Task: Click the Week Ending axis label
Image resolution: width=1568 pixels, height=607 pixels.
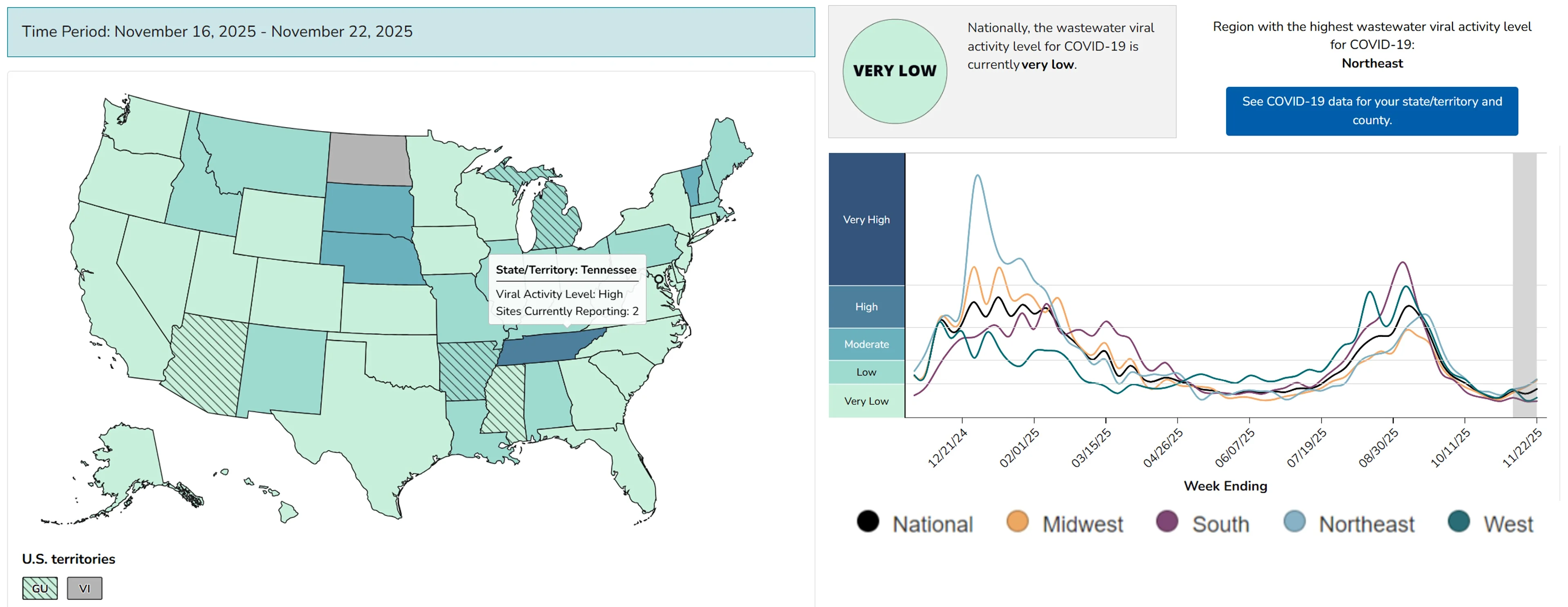Action: pos(1225,487)
